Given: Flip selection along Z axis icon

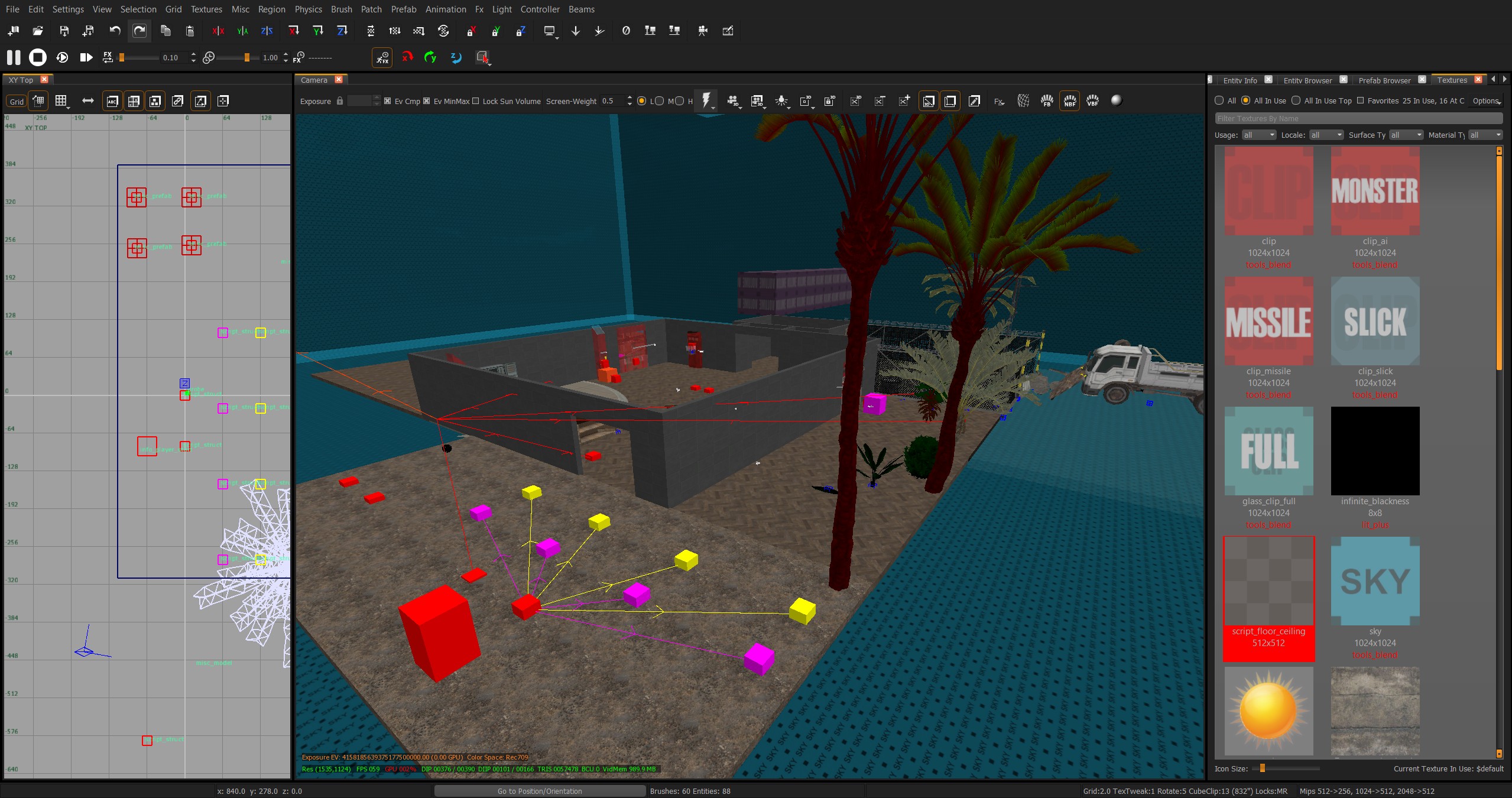Looking at the screenshot, I should click(x=267, y=31).
